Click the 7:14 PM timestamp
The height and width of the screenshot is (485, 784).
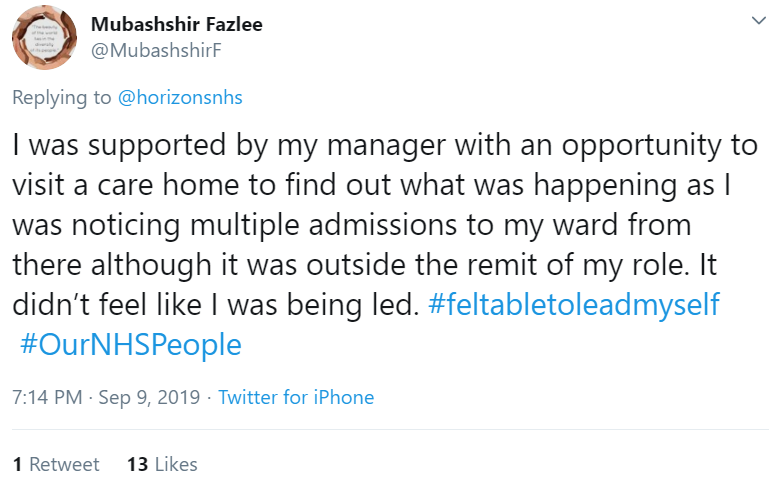click(47, 397)
